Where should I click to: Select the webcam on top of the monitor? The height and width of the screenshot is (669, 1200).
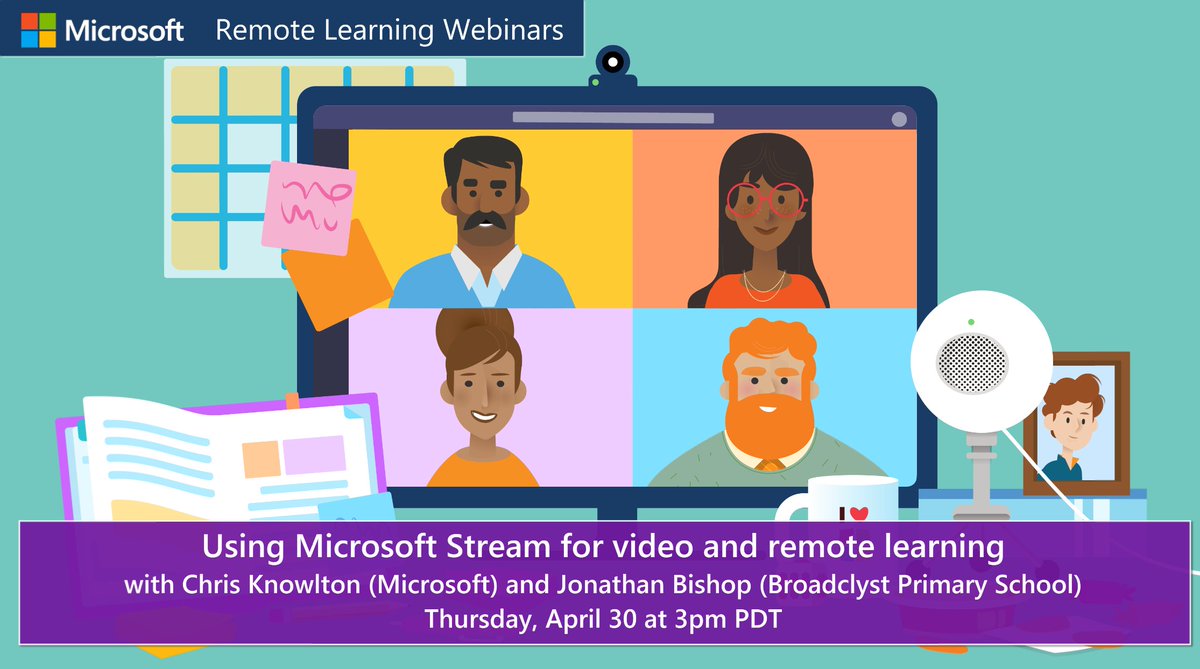click(x=613, y=66)
